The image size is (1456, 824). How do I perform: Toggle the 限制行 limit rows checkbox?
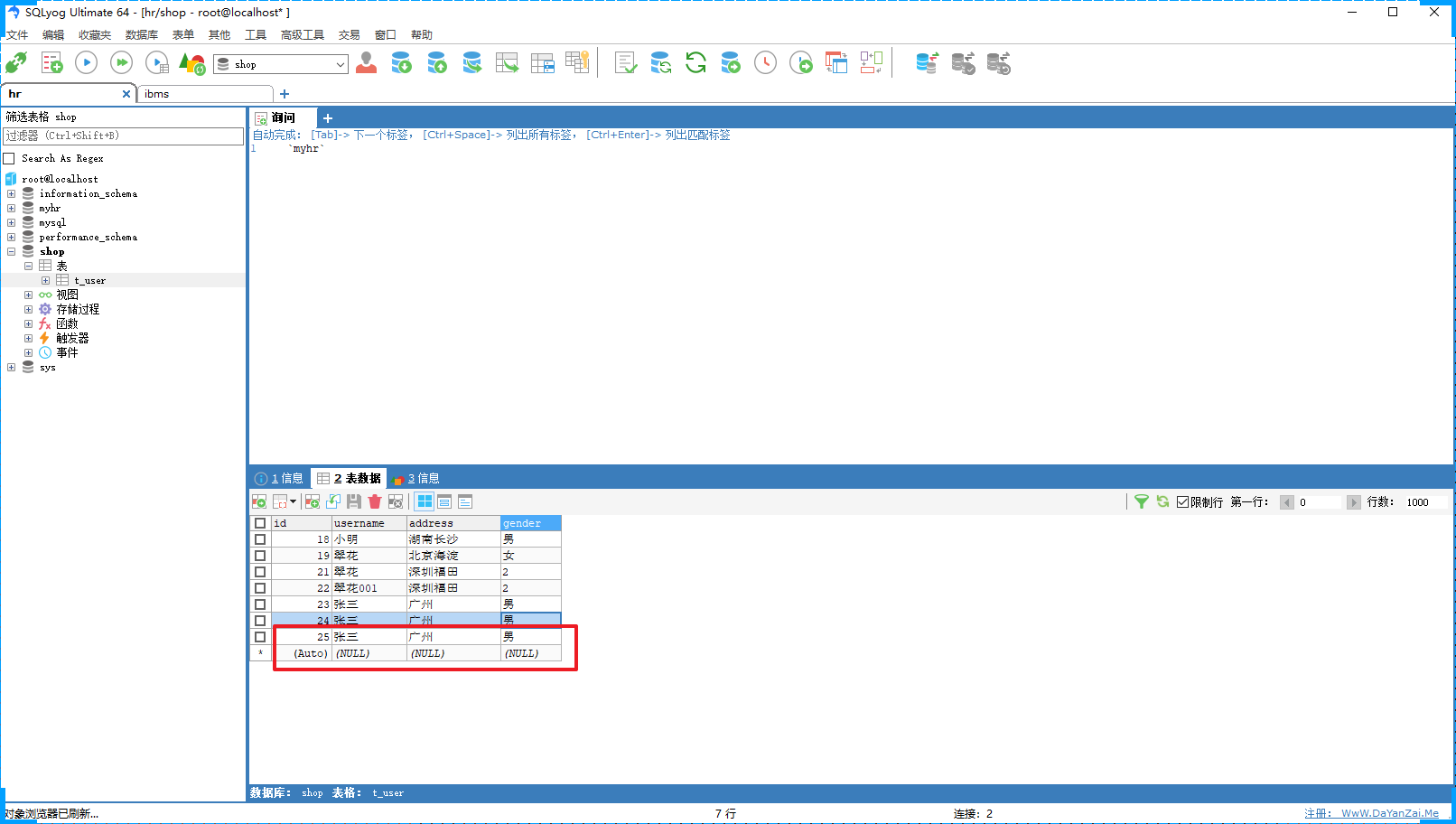tap(1182, 501)
